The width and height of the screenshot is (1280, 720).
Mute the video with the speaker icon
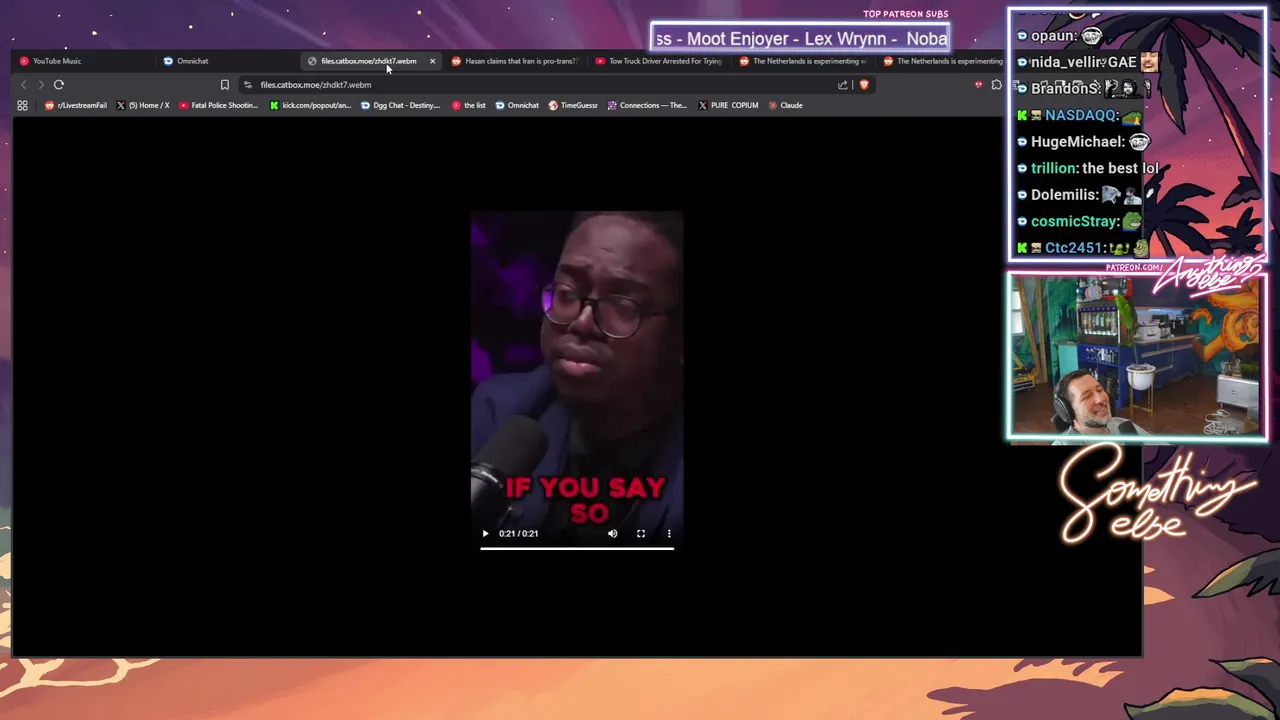pyautogui.click(x=613, y=534)
